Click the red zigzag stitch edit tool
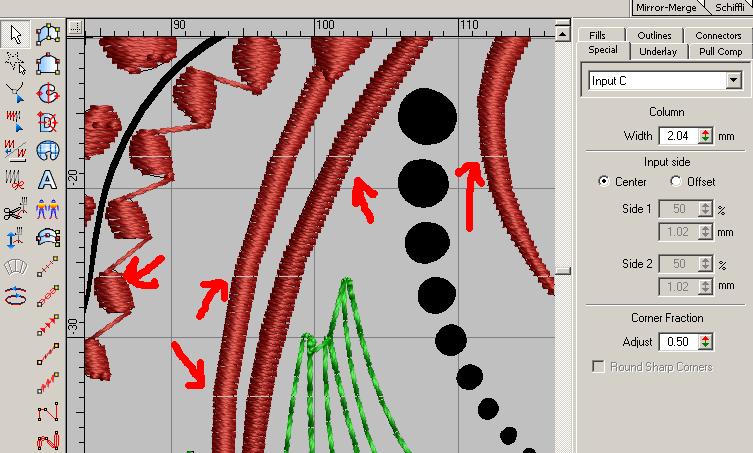Viewport: 753px width, 453px height. (16, 121)
